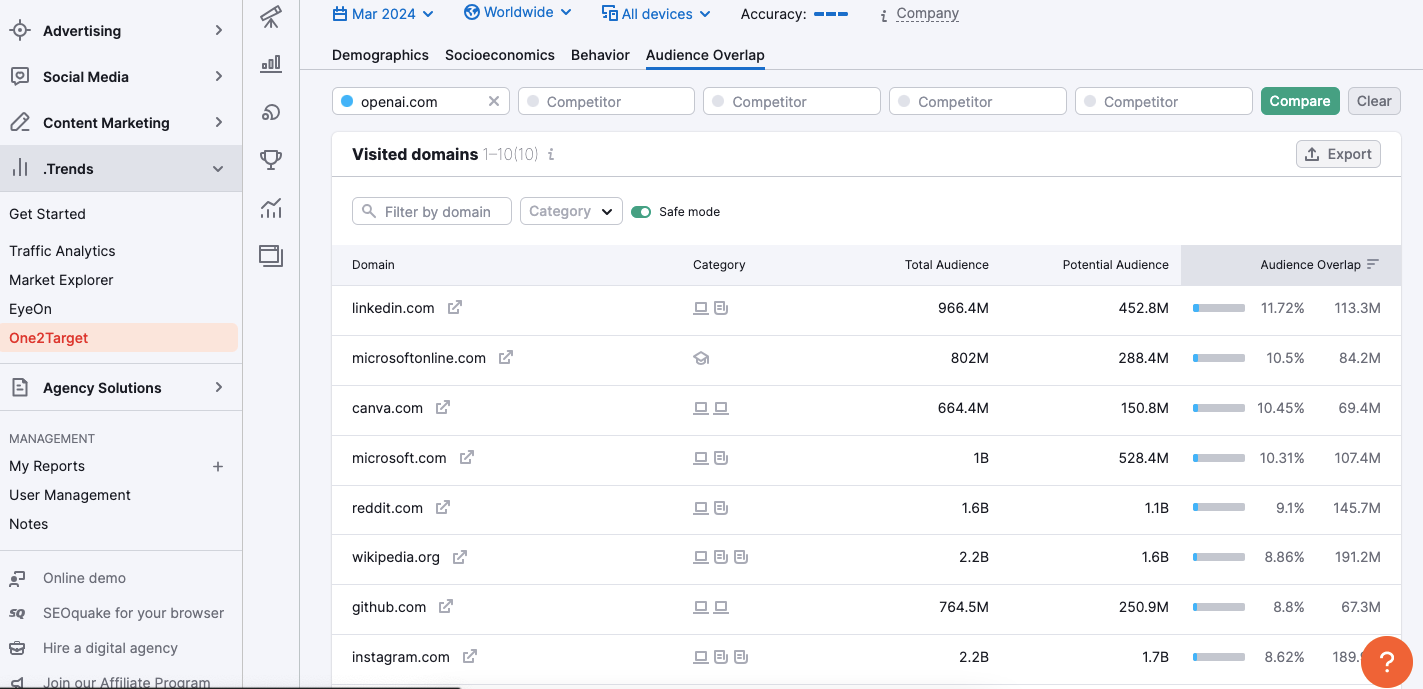Open reddit.com external link icon
Viewport: 1423px width, 689px height.
(443, 508)
